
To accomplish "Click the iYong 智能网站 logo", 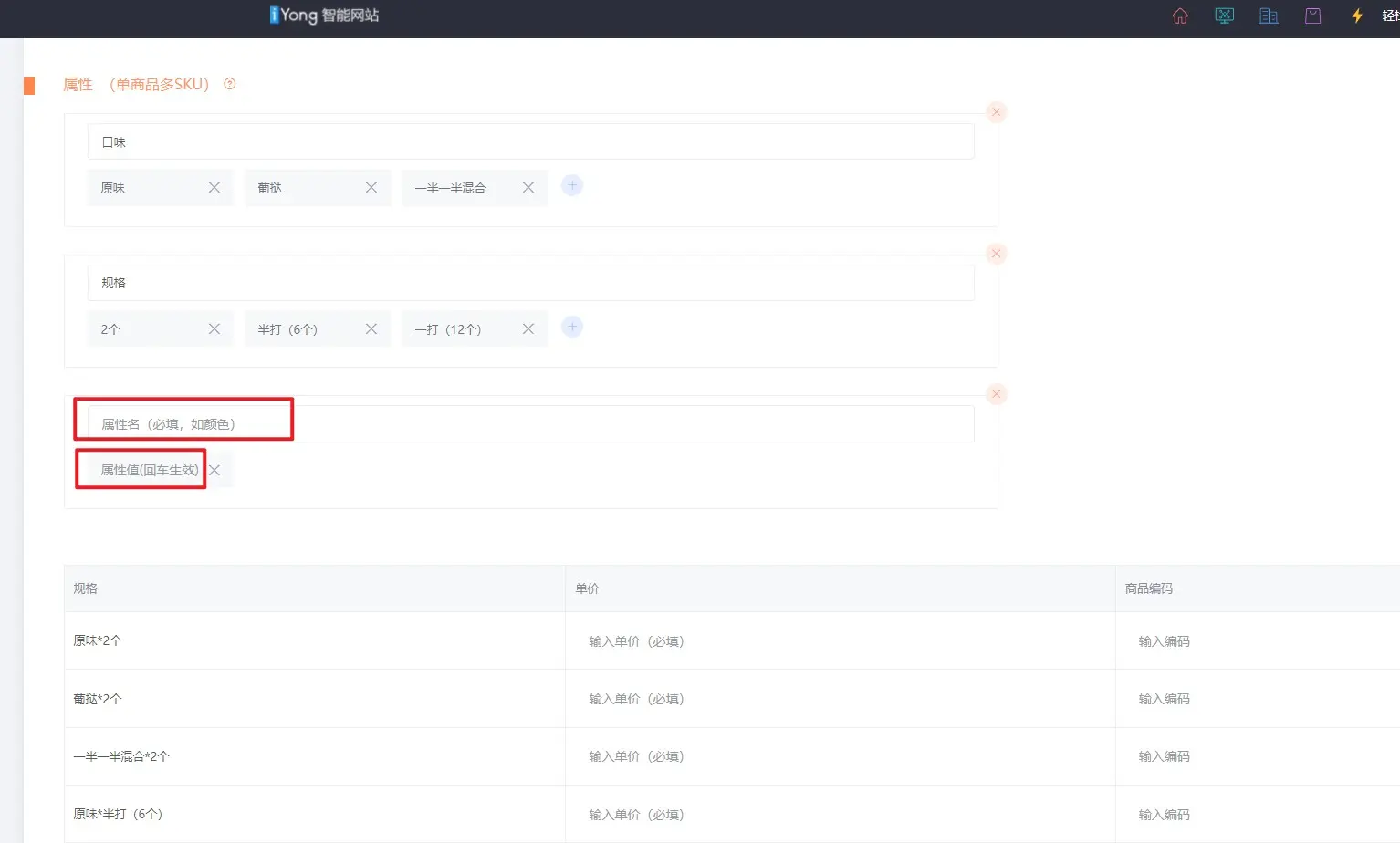I will point(324,16).
